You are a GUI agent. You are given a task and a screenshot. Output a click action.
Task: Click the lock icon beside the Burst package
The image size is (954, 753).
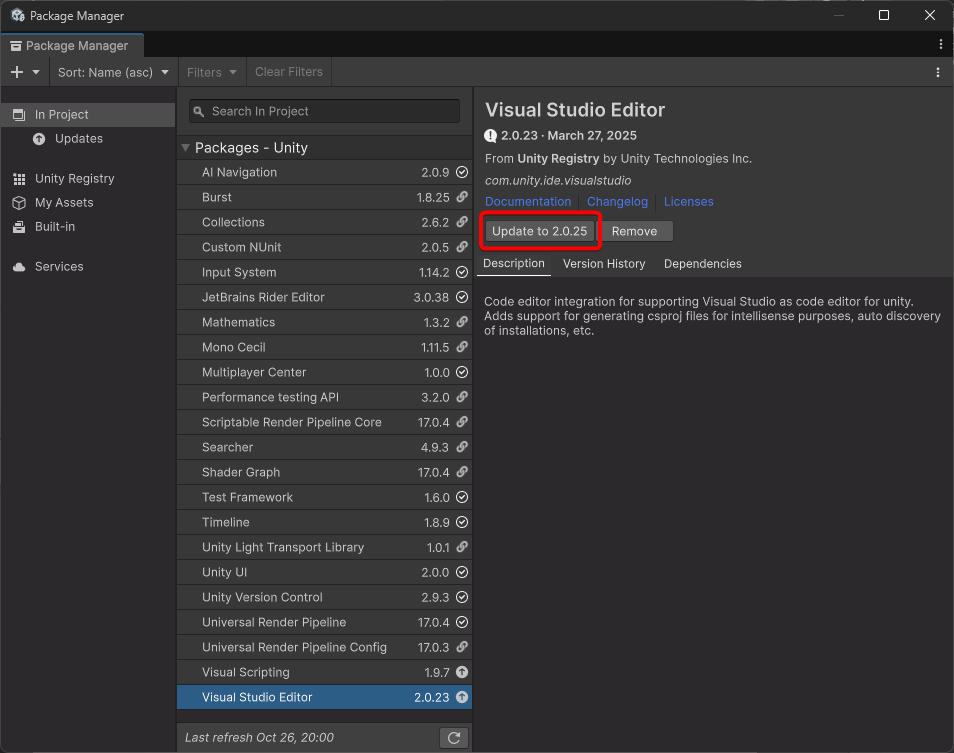(x=462, y=198)
